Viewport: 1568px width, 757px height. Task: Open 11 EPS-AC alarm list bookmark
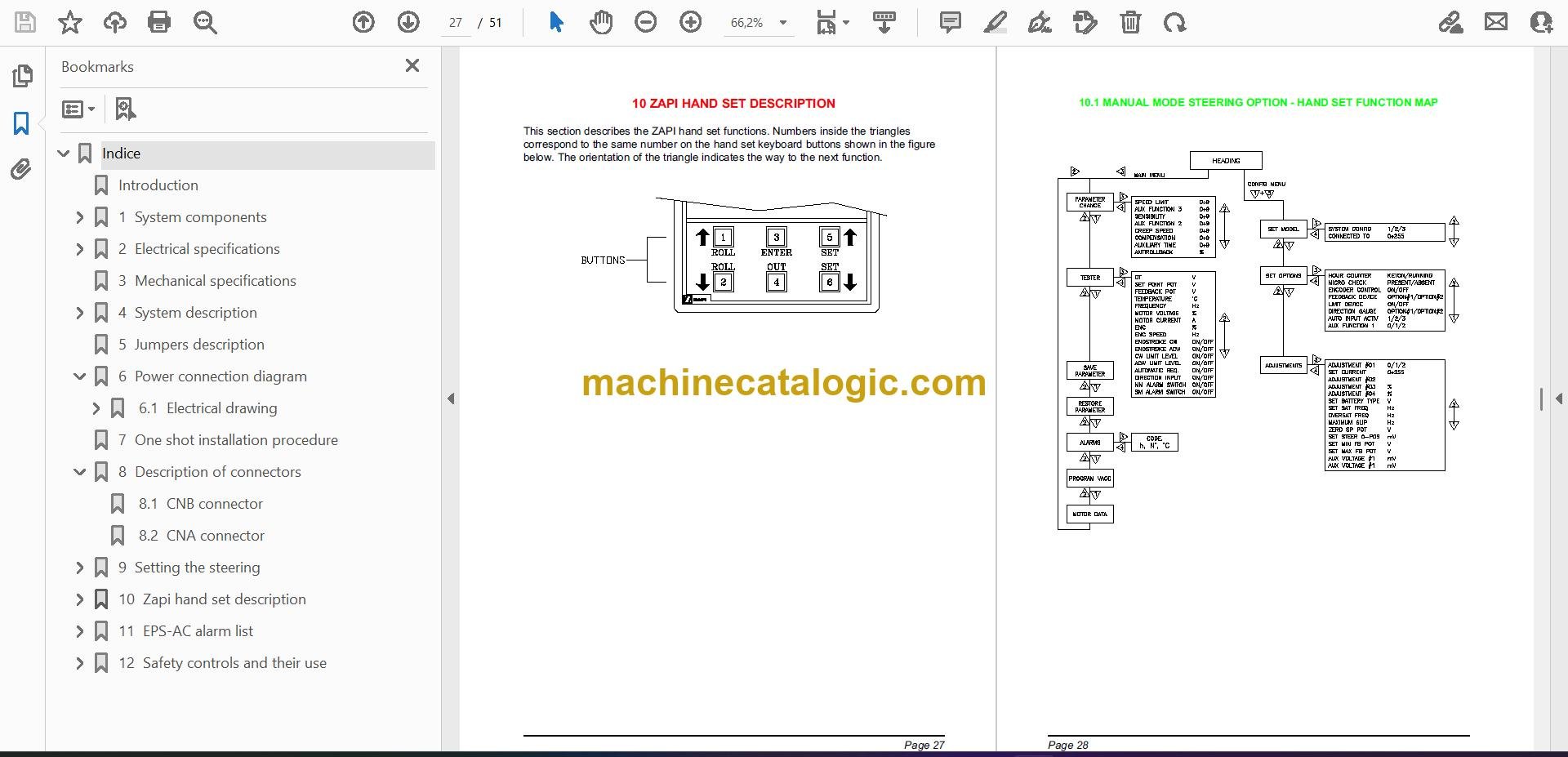[x=186, y=631]
